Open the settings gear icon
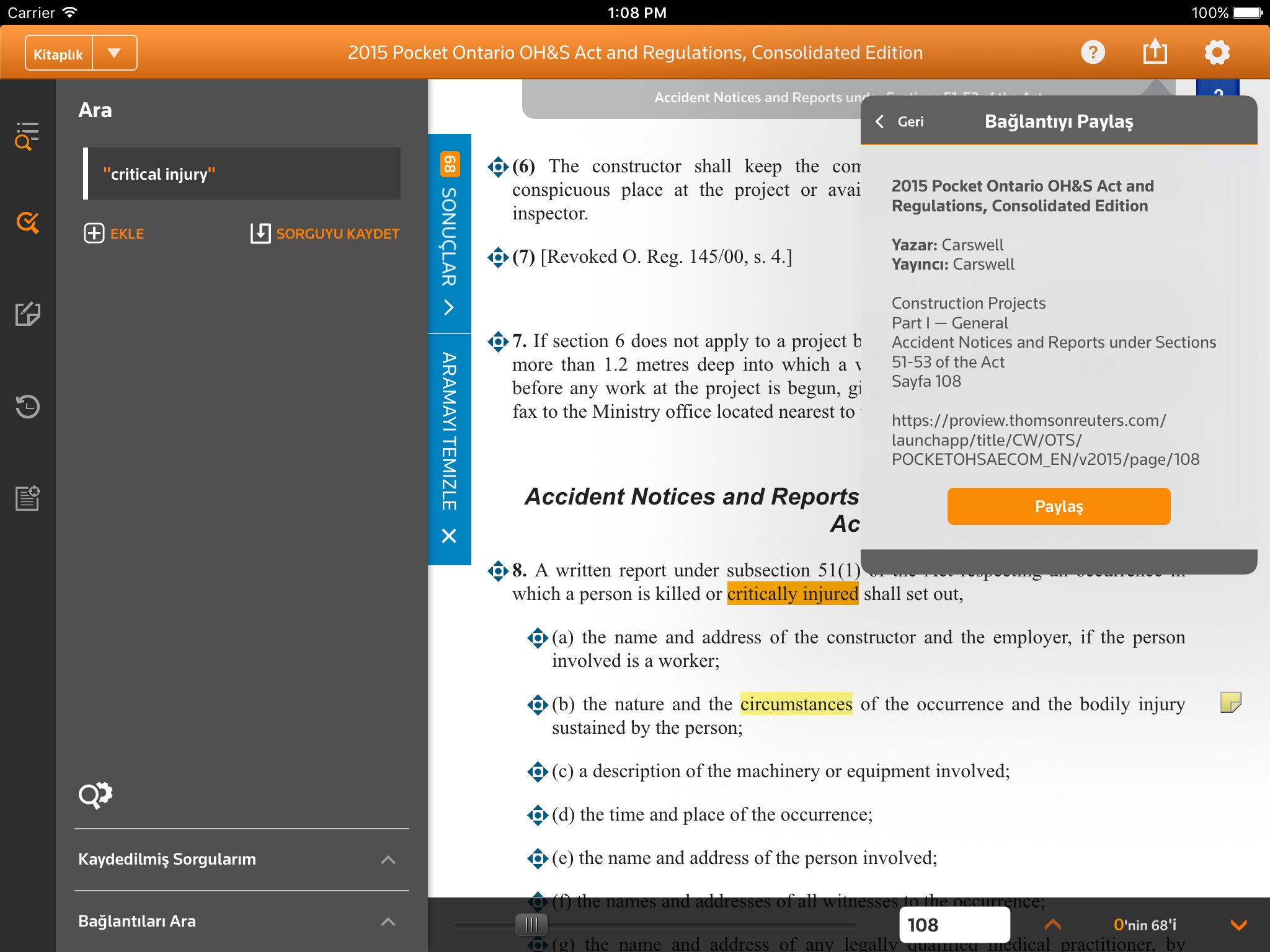This screenshot has width=1270, height=952. click(x=1217, y=52)
